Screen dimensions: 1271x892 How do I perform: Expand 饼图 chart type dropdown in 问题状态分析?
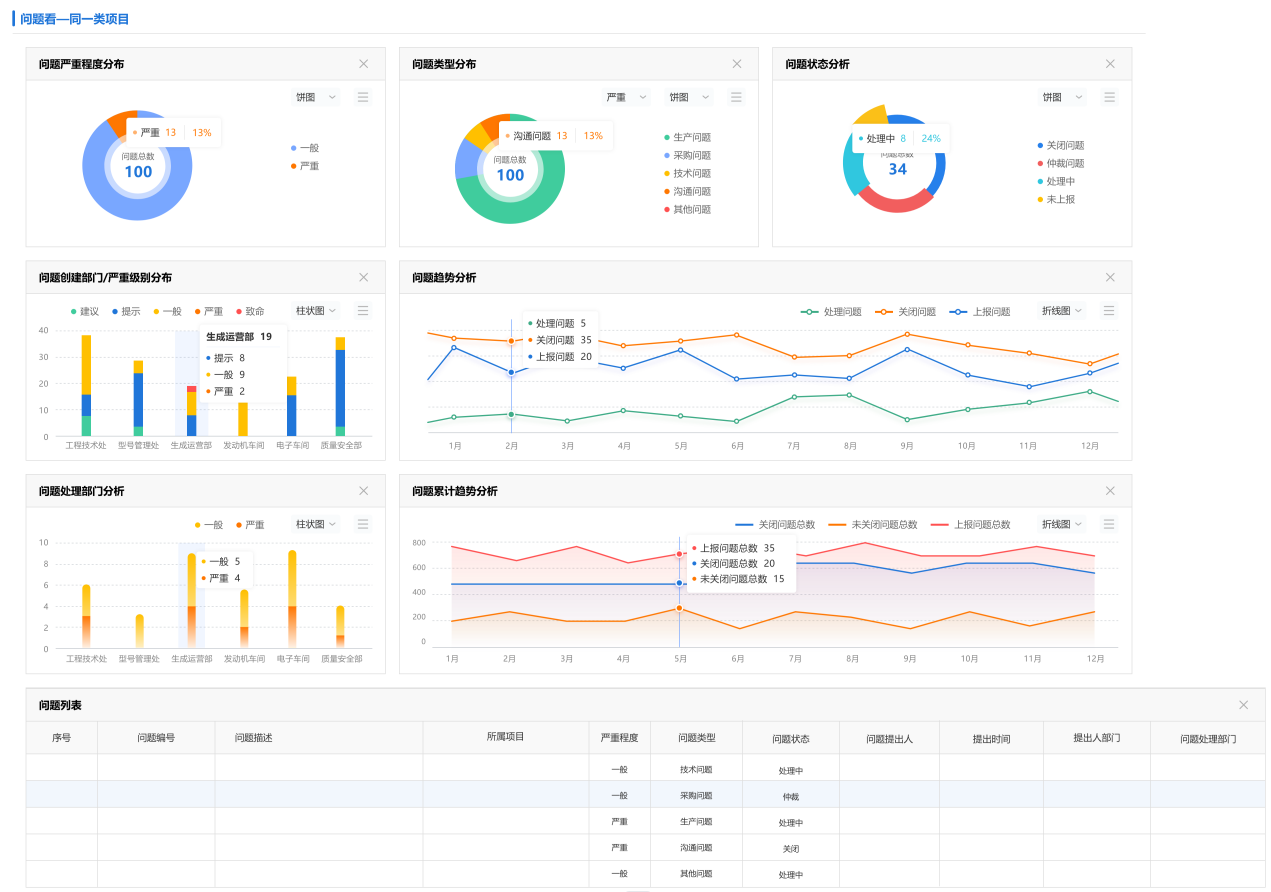pos(1063,97)
